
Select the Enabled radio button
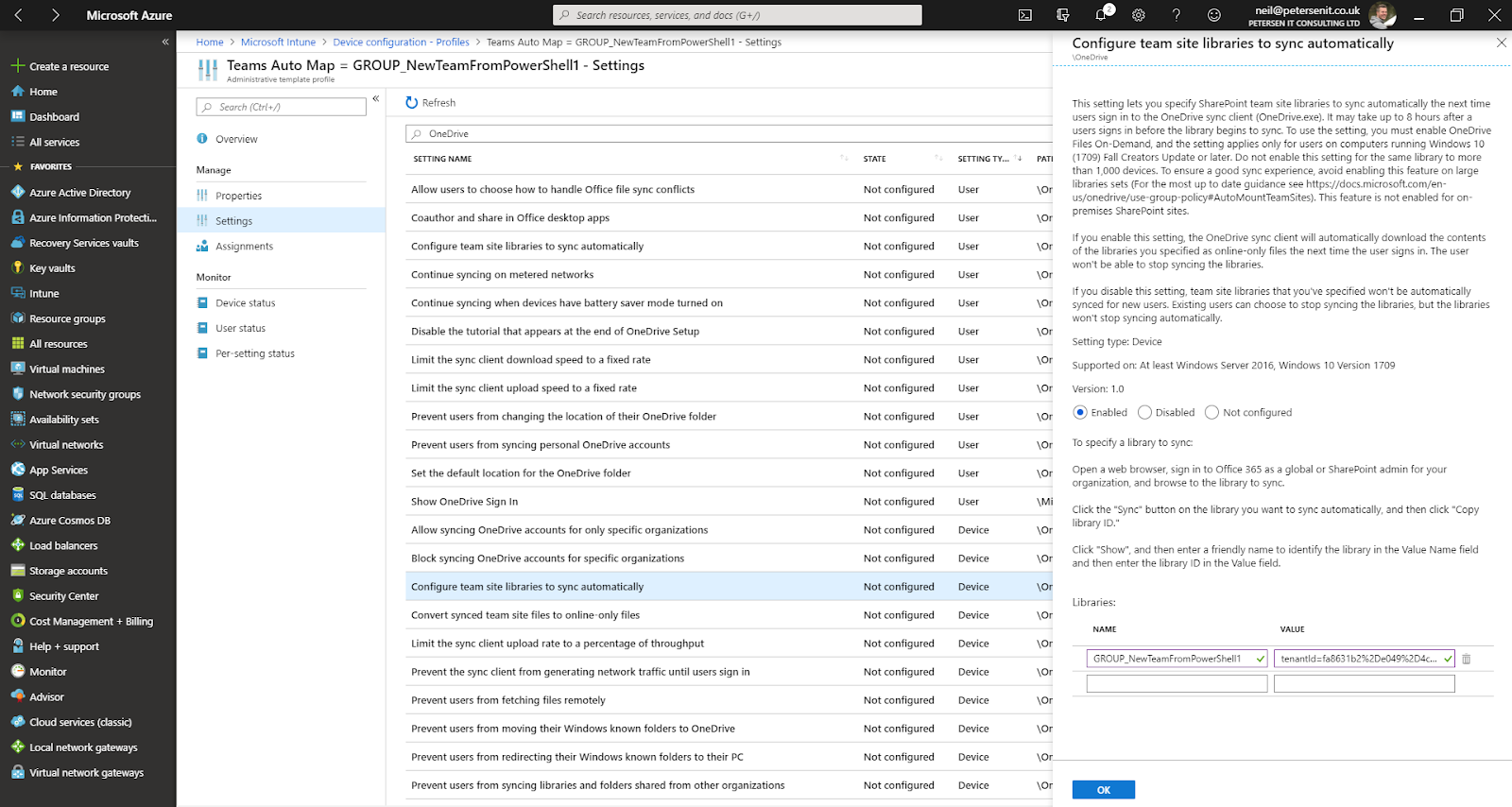point(1080,412)
